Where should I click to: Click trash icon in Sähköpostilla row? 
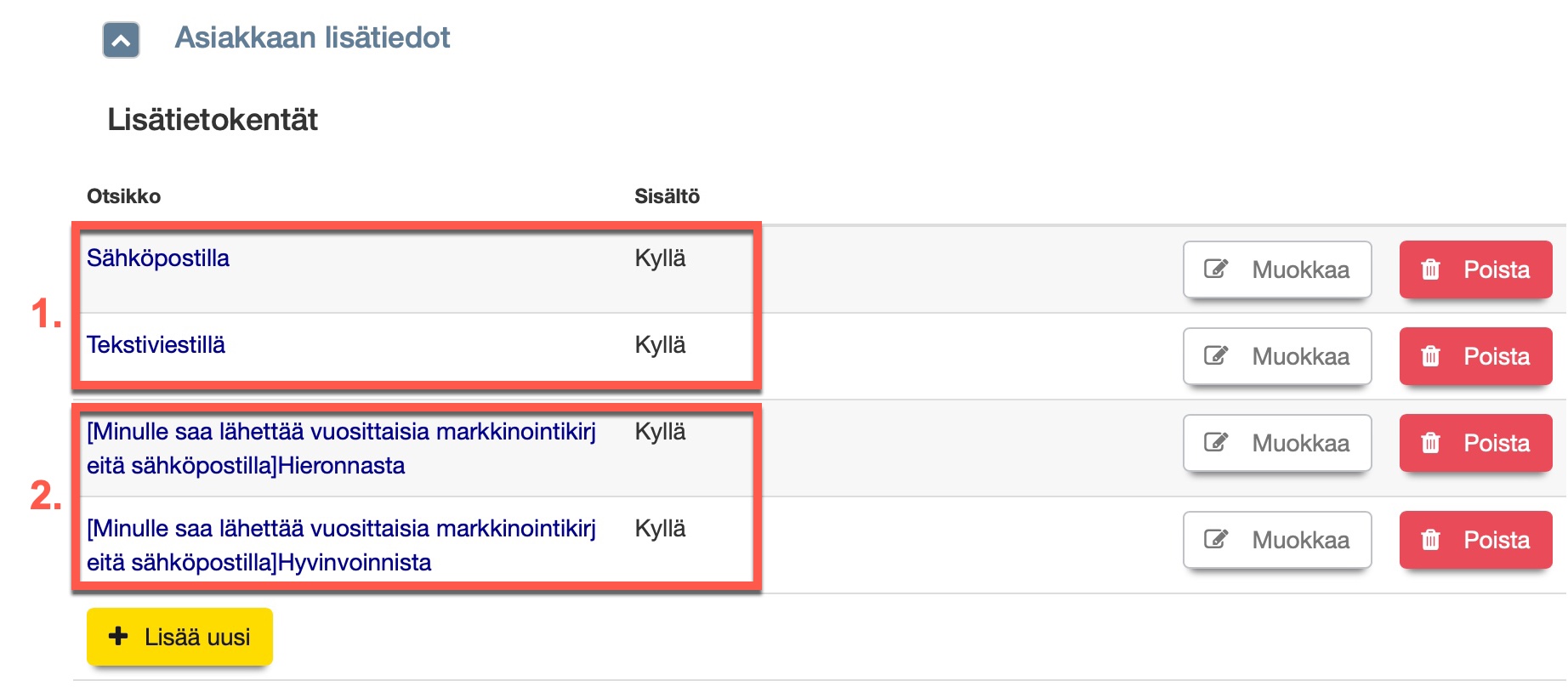pyautogui.click(x=1431, y=269)
